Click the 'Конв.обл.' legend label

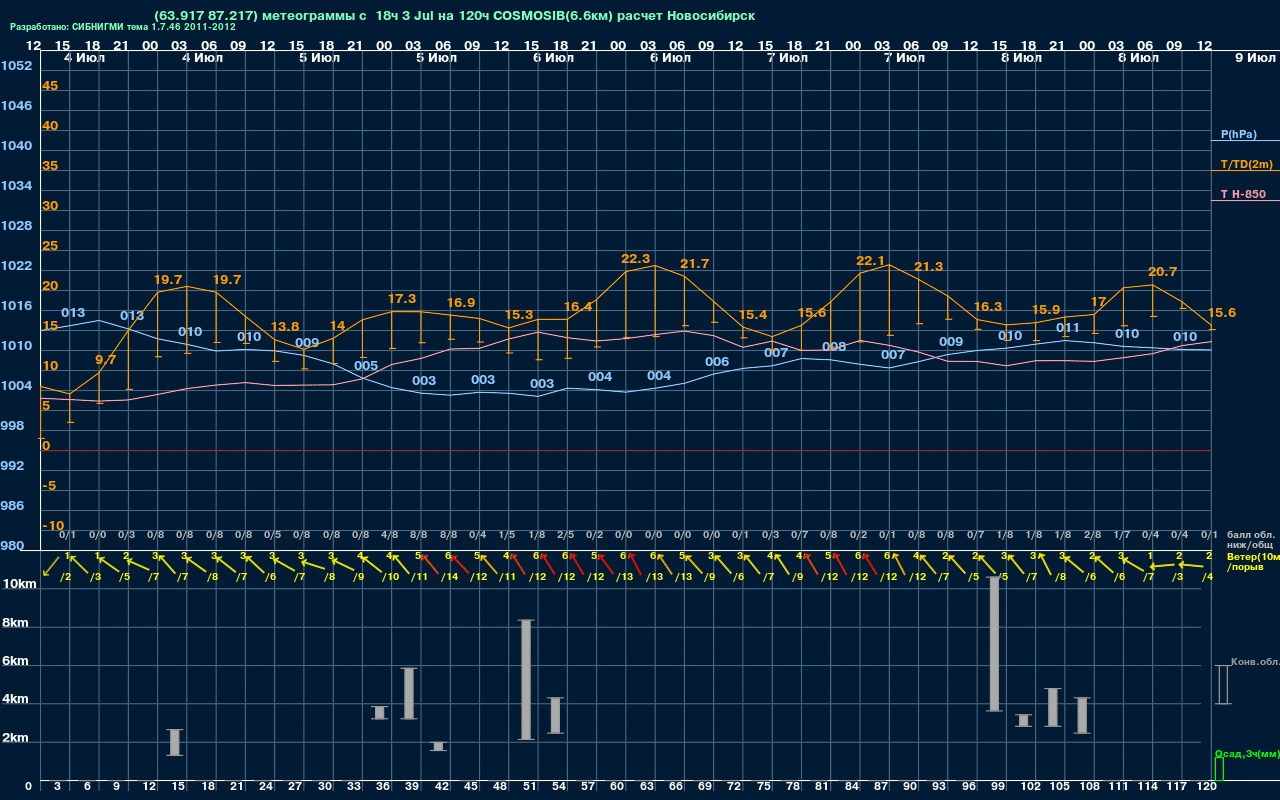(x=1255, y=662)
